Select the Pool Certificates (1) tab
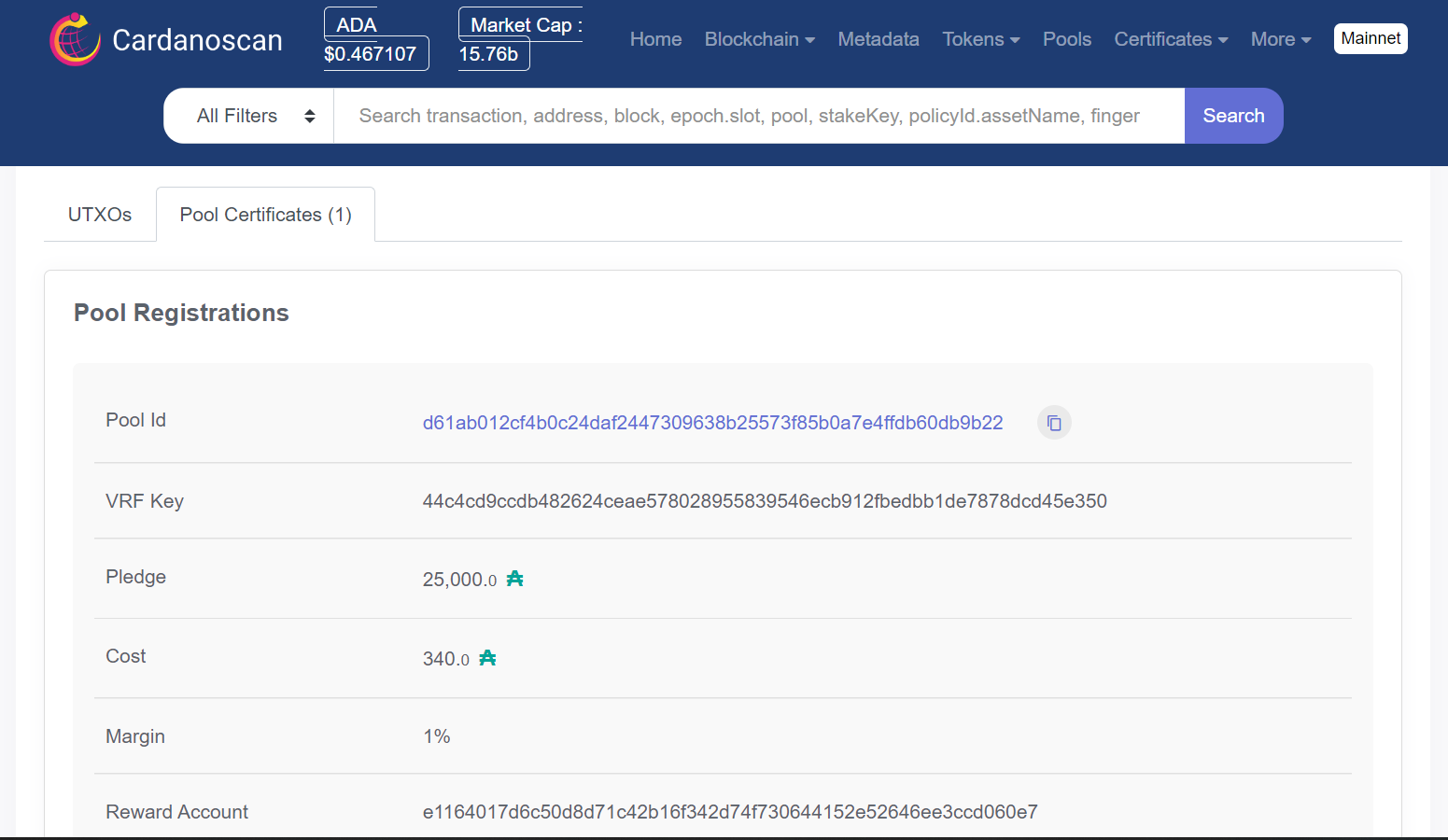1448x840 pixels. pos(265,215)
